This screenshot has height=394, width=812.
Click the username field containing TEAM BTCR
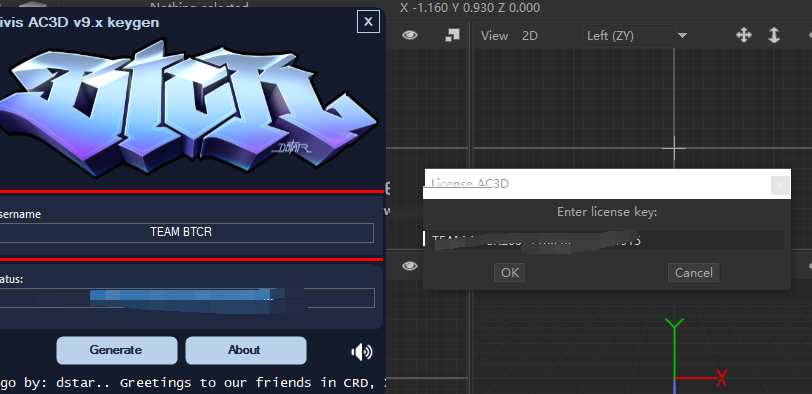pos(186,232)
